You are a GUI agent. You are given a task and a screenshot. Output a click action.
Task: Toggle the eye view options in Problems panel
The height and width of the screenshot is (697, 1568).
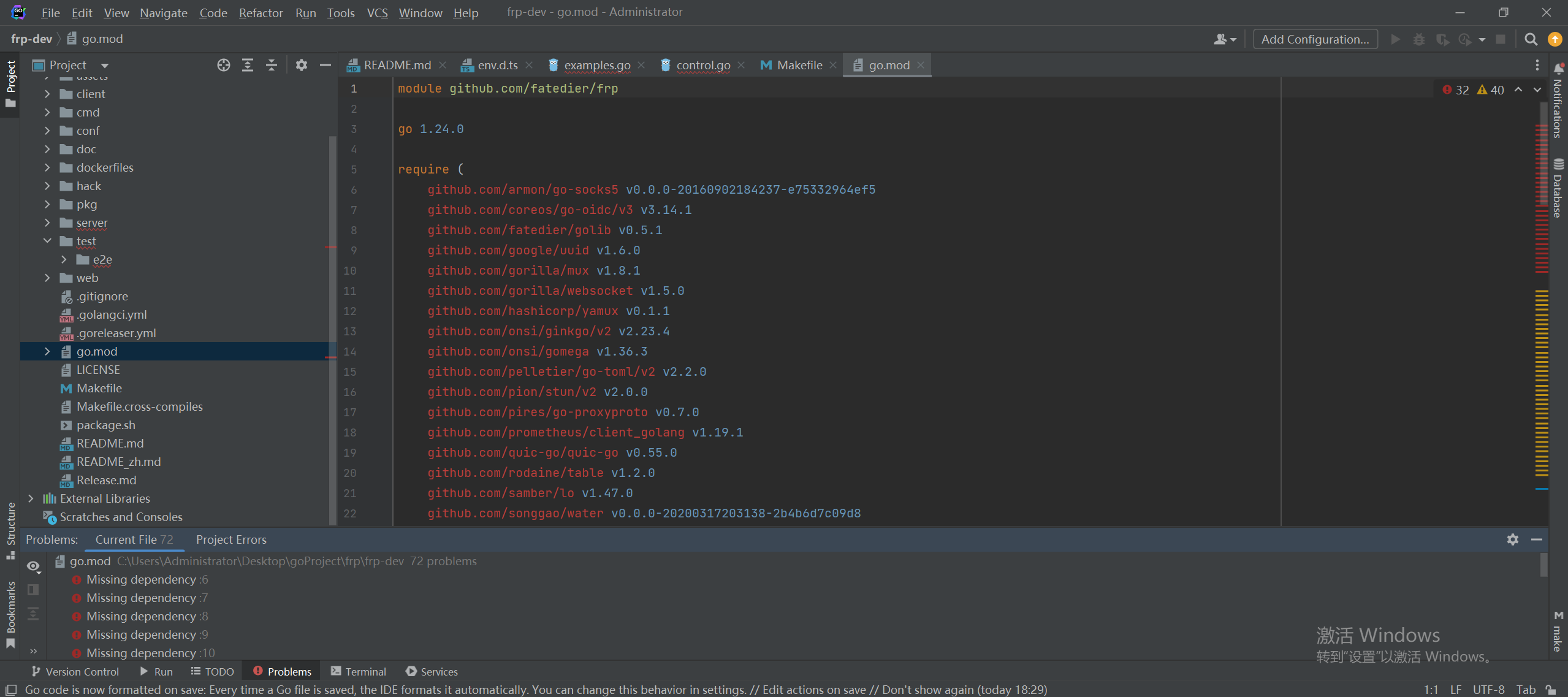point(33,566)
